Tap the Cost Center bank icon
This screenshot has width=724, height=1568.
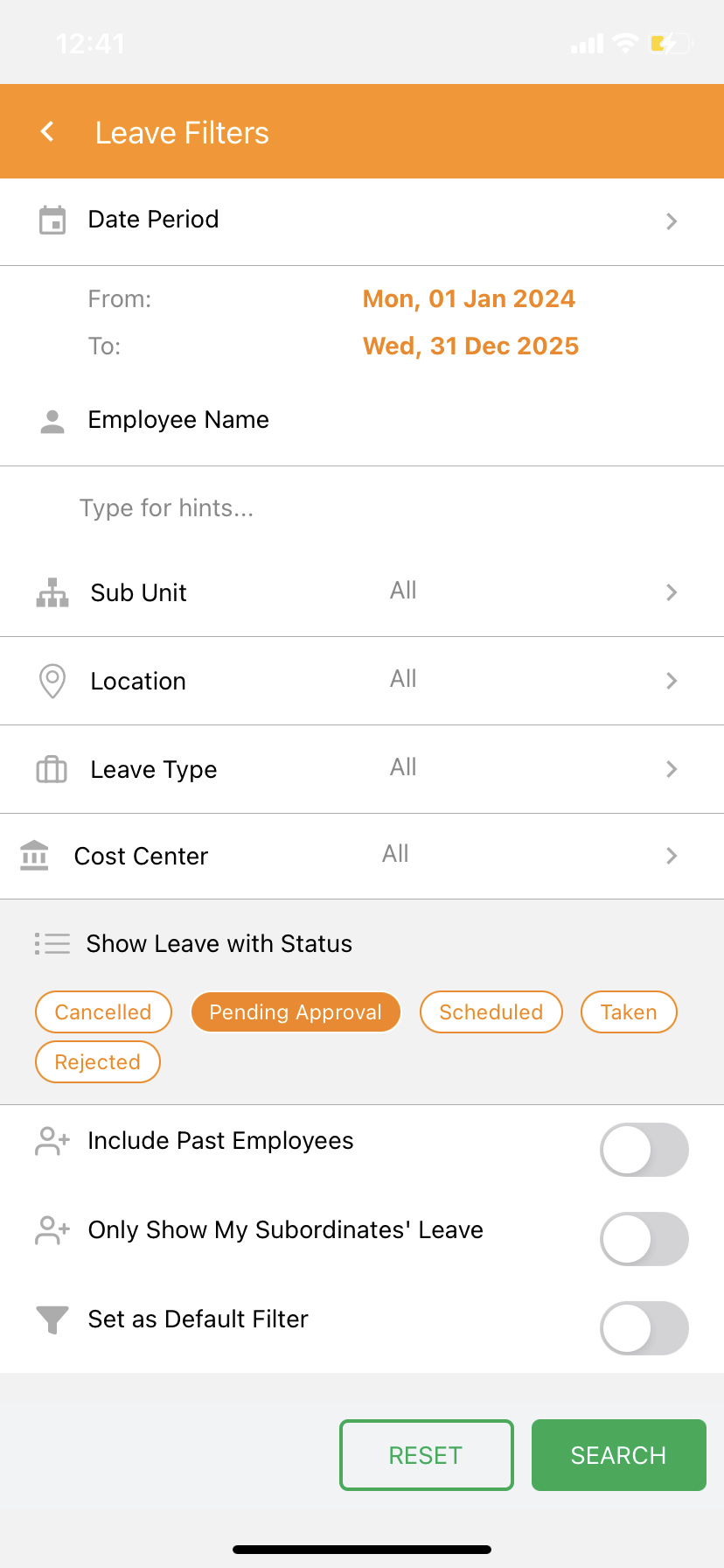click(x=34, y=856)
